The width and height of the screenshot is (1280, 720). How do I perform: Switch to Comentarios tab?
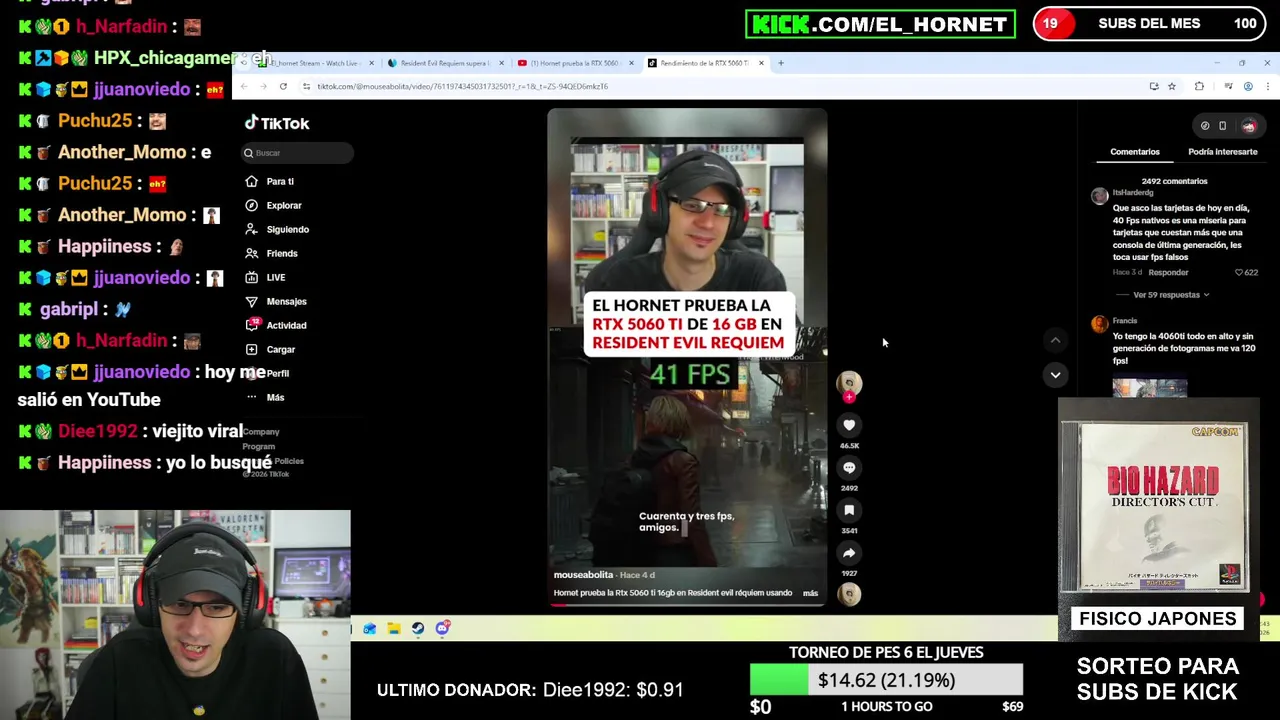click(x=1135, y=152)
